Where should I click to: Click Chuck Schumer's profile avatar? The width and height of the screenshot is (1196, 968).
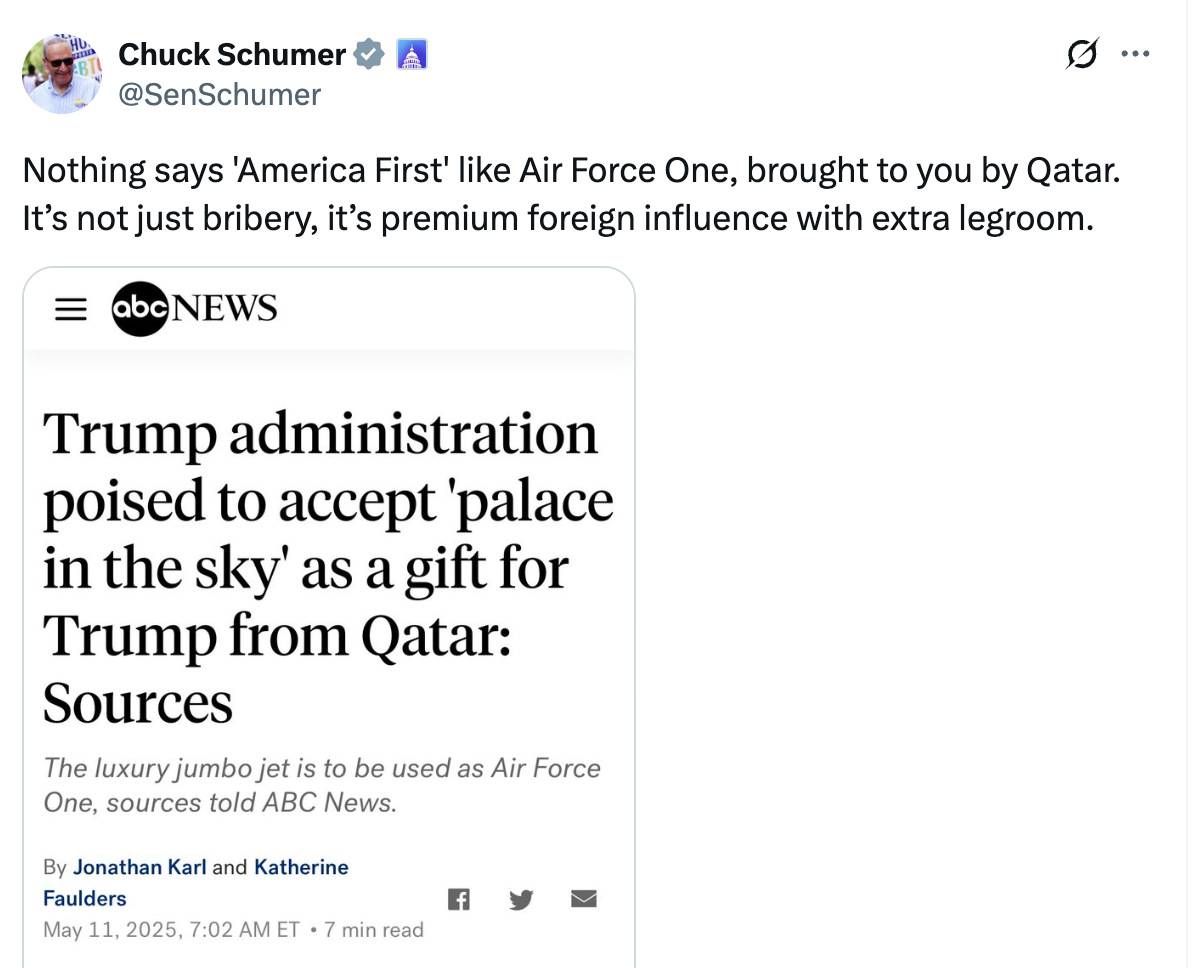tap(61, 73)
